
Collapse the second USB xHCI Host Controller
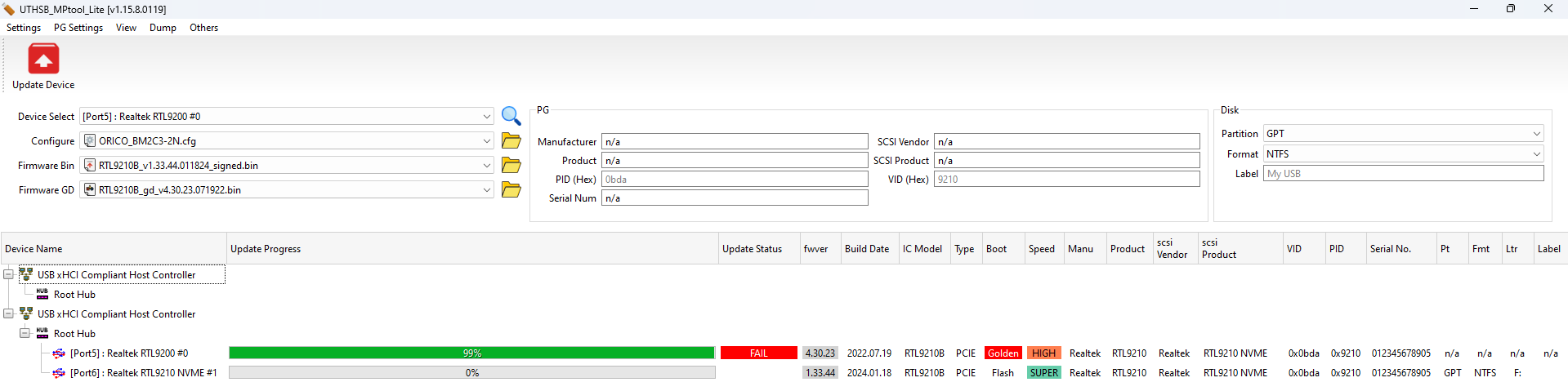click(x=8, y=313)
